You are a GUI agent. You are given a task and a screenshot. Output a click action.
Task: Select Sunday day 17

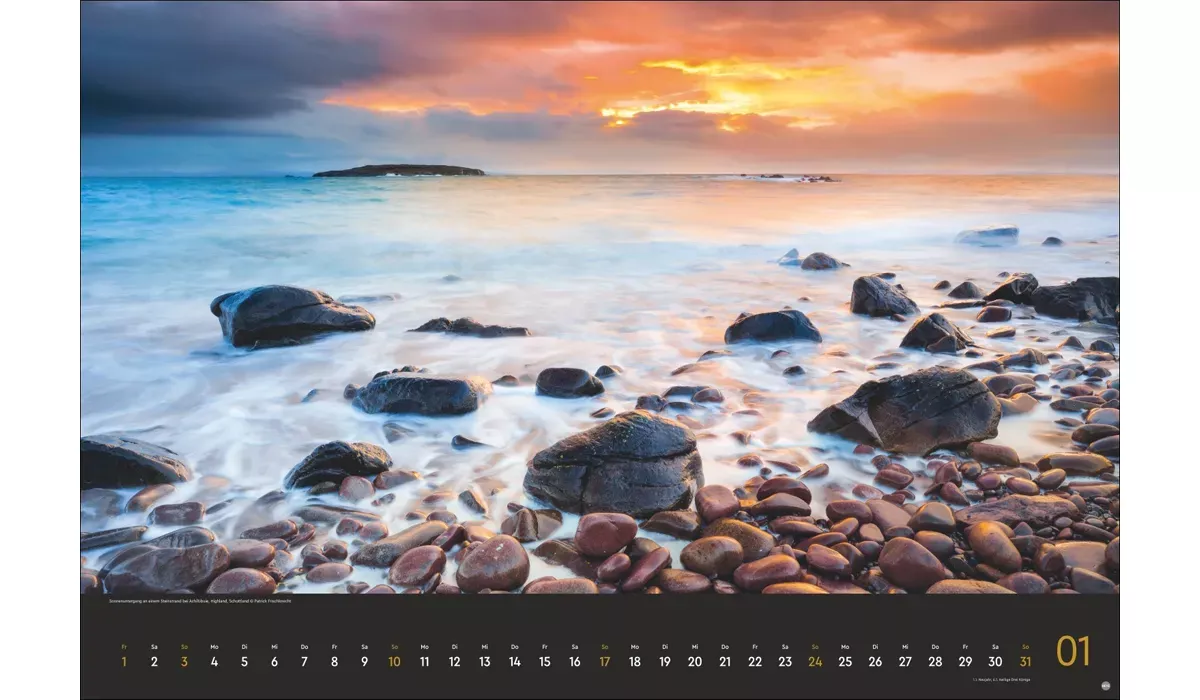[x=604, y=656]
